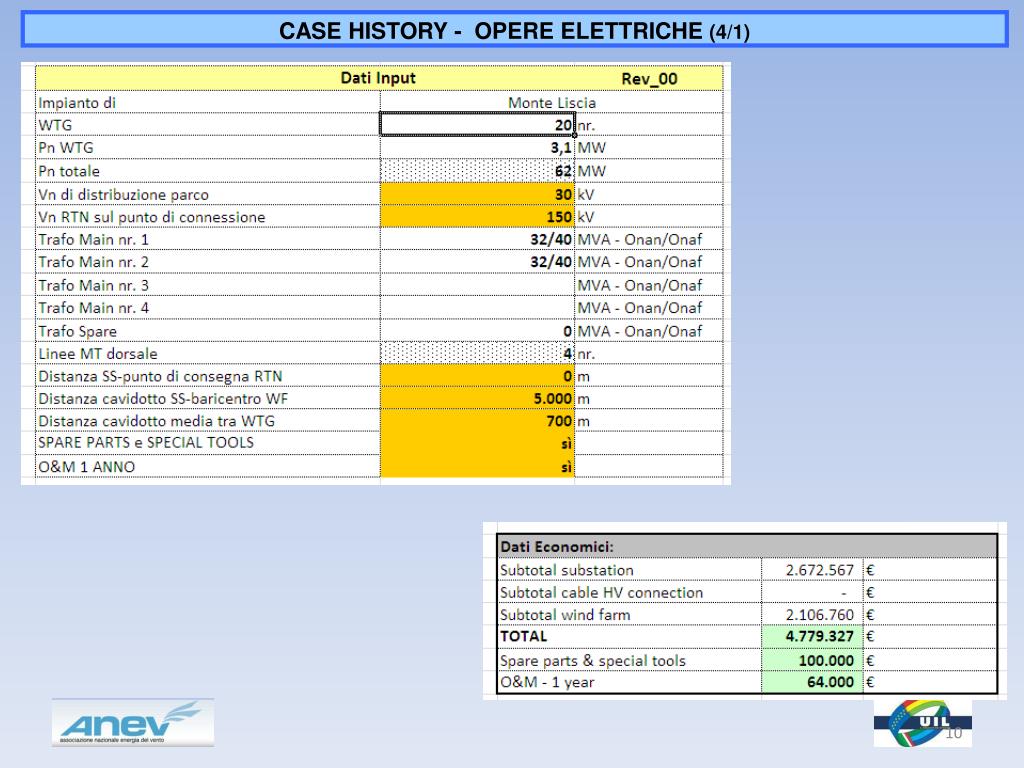The image size is (1024, 768).
Task: Select the 150 kV RTN voltage cell
Action: [477, 217]
